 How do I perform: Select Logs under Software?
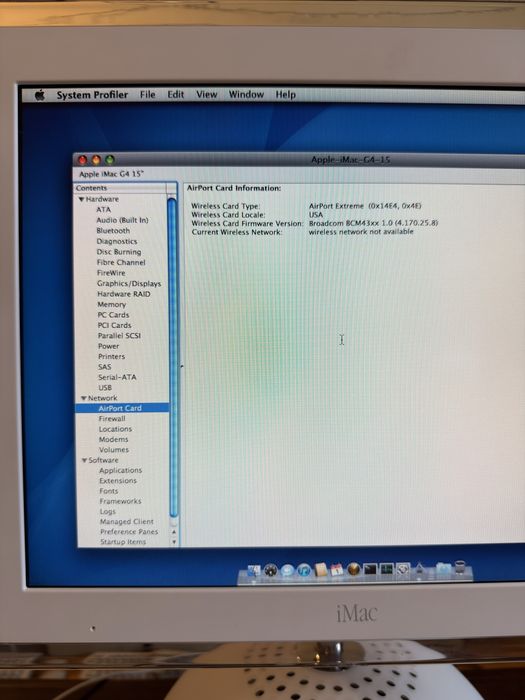108,512
